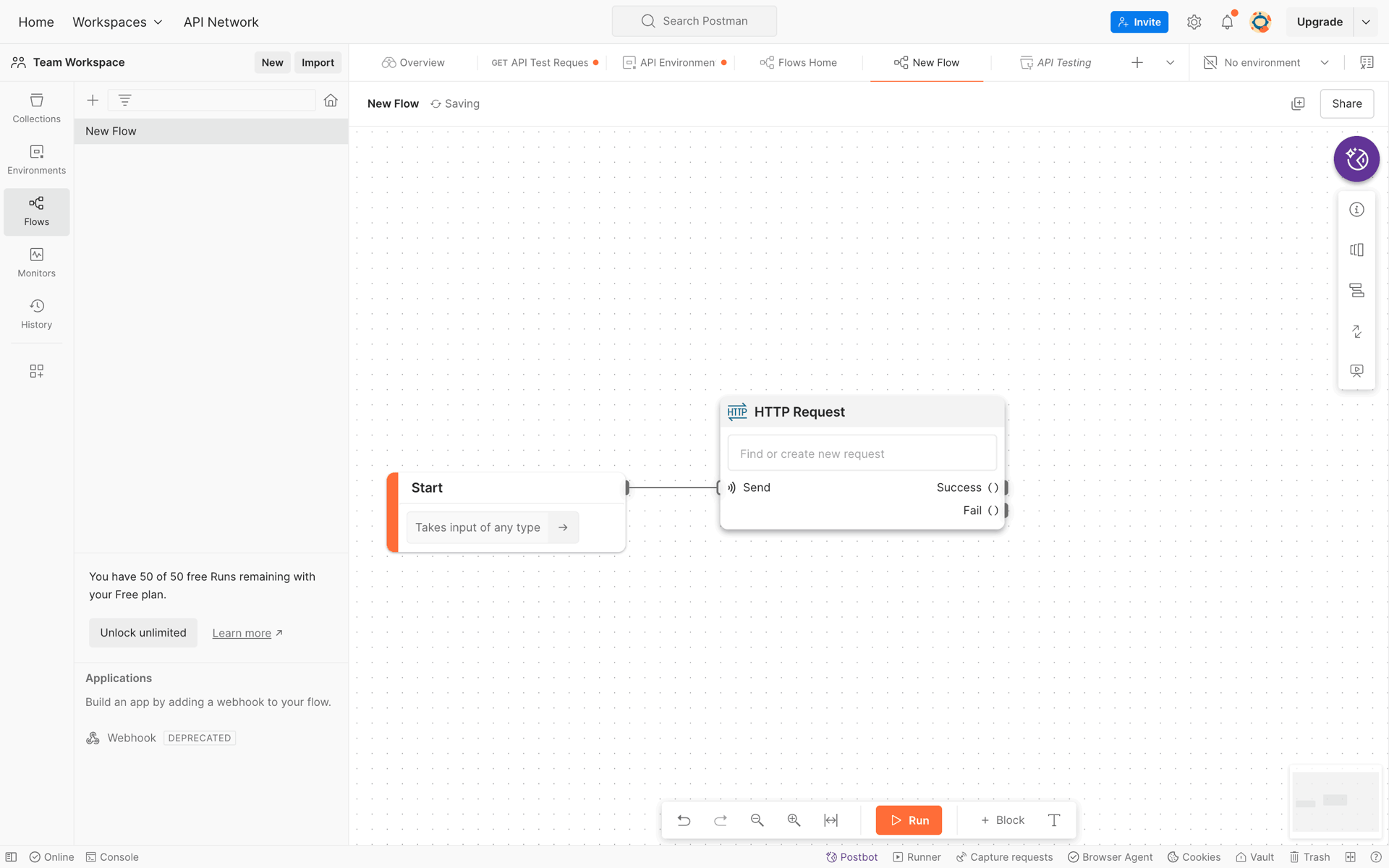Zoom out on the flow canvas
The width and height of the screenshot is (1389, 868).
pyautogui.click(x=757, y=820)
